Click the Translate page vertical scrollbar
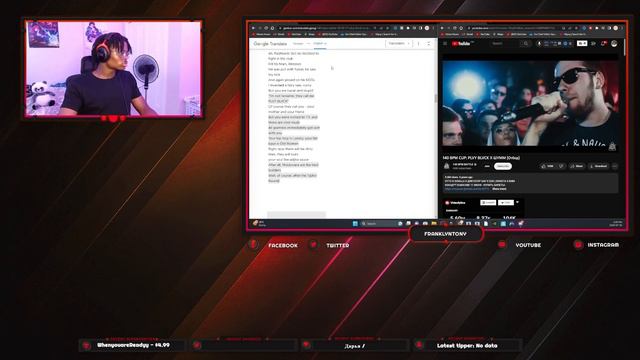Viewport: 640px width, 360px height. pyautogui.click(x=435, y=98)
